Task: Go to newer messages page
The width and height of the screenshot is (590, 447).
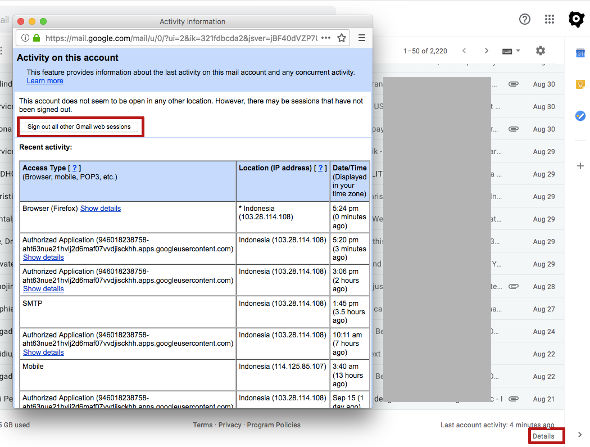Action: (464, 50)
